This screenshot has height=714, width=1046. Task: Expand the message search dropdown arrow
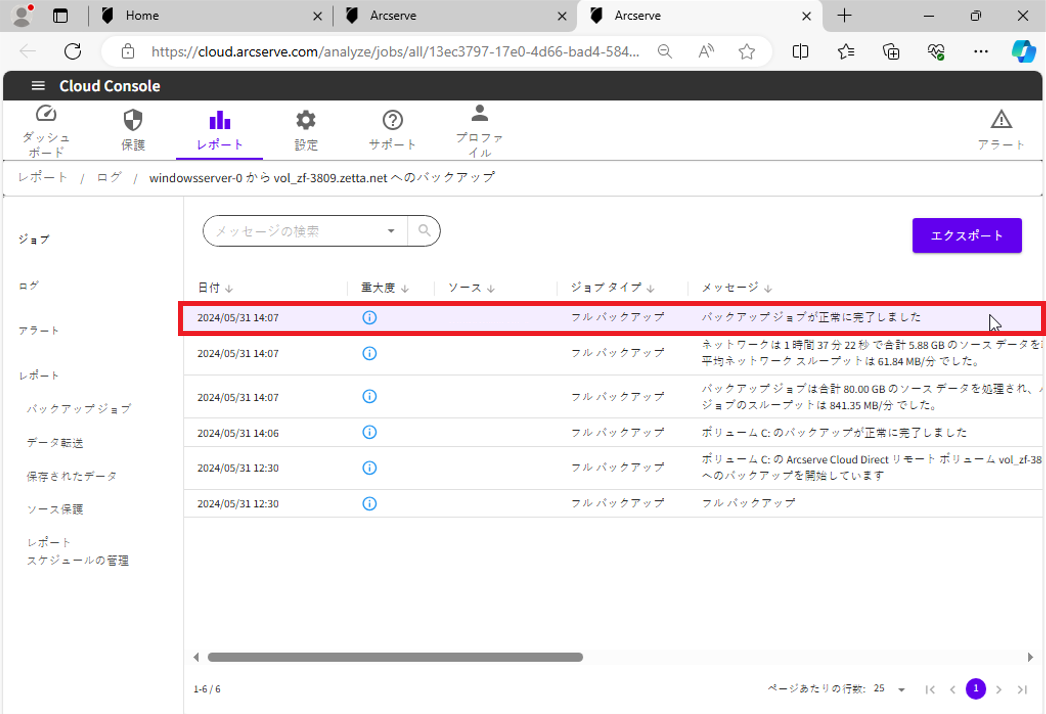[391, 231]
